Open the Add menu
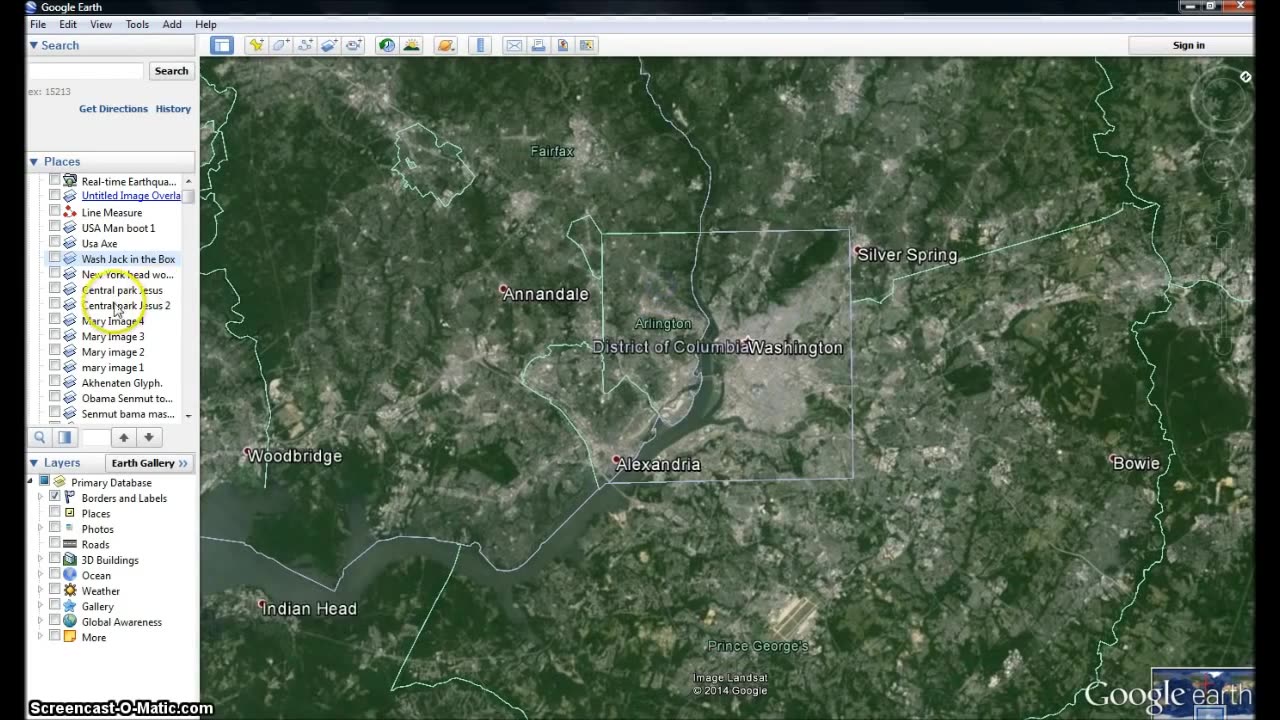 click(x=172, y=24)
